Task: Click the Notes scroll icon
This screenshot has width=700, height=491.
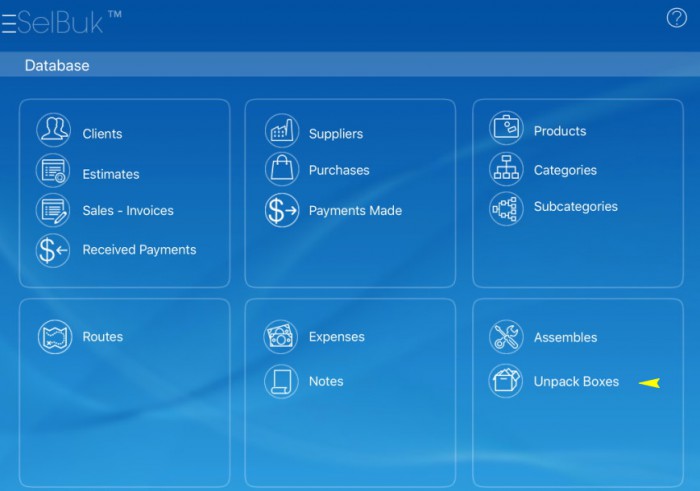Action: point(281,381)
